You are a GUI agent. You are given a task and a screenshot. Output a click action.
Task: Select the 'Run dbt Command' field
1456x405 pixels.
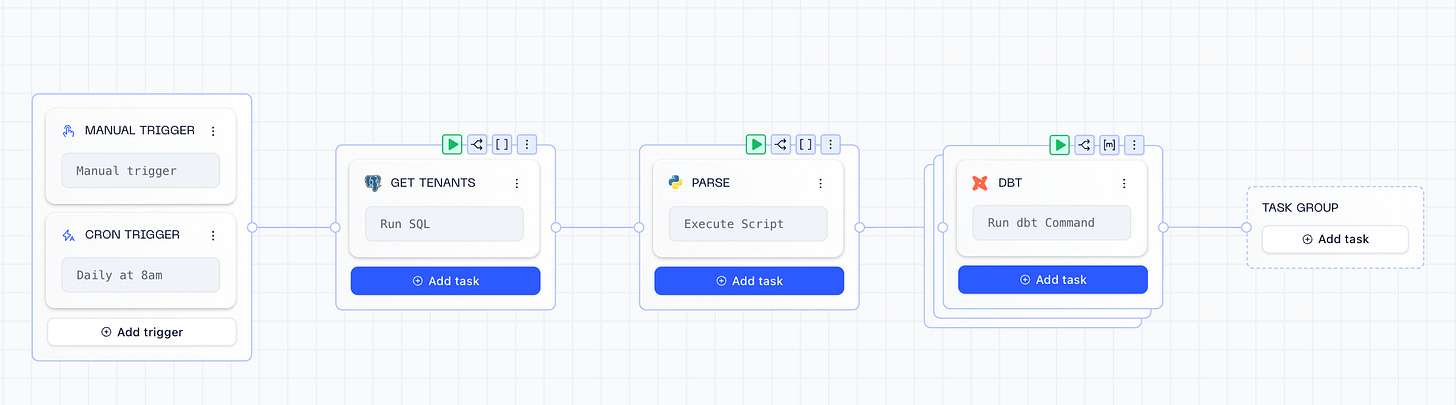[x=1052, y=223]
